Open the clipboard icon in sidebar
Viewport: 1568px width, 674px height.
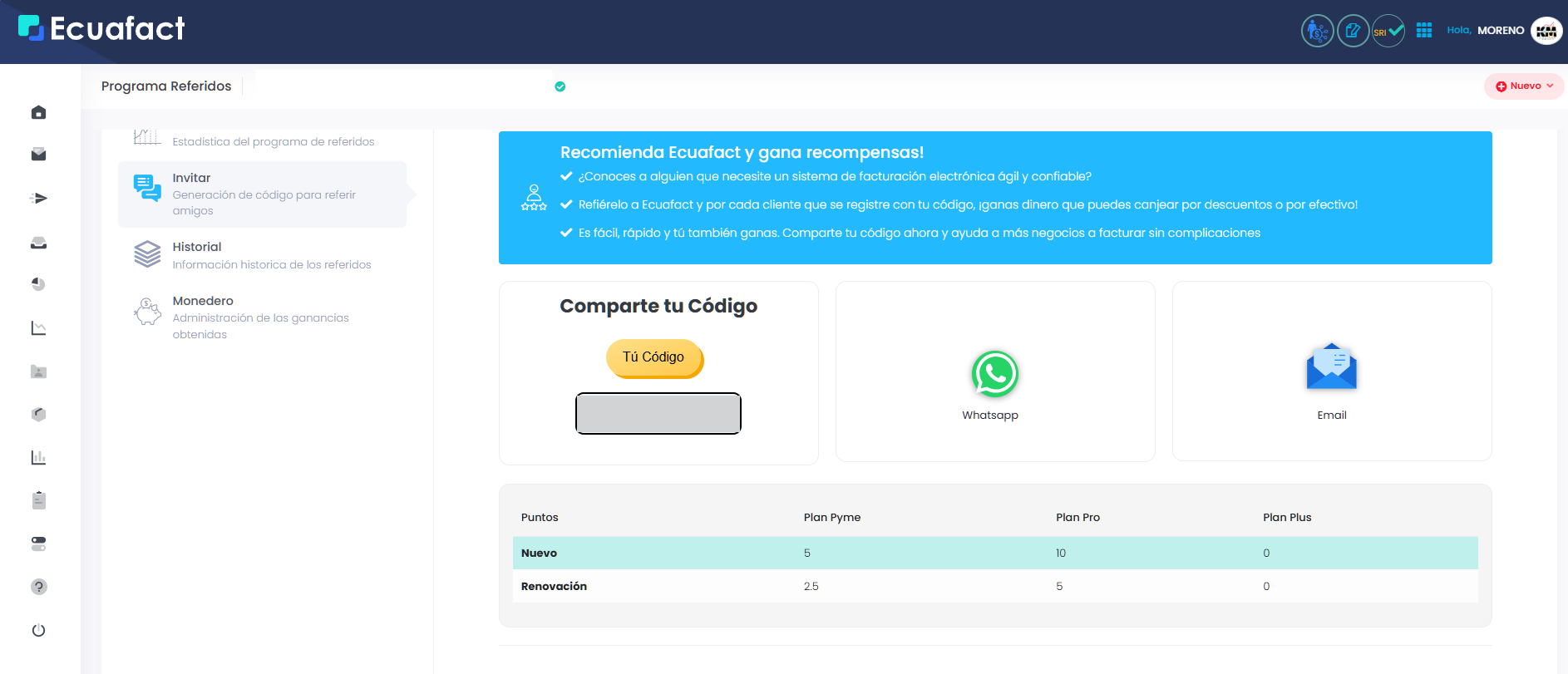point(38,500)
